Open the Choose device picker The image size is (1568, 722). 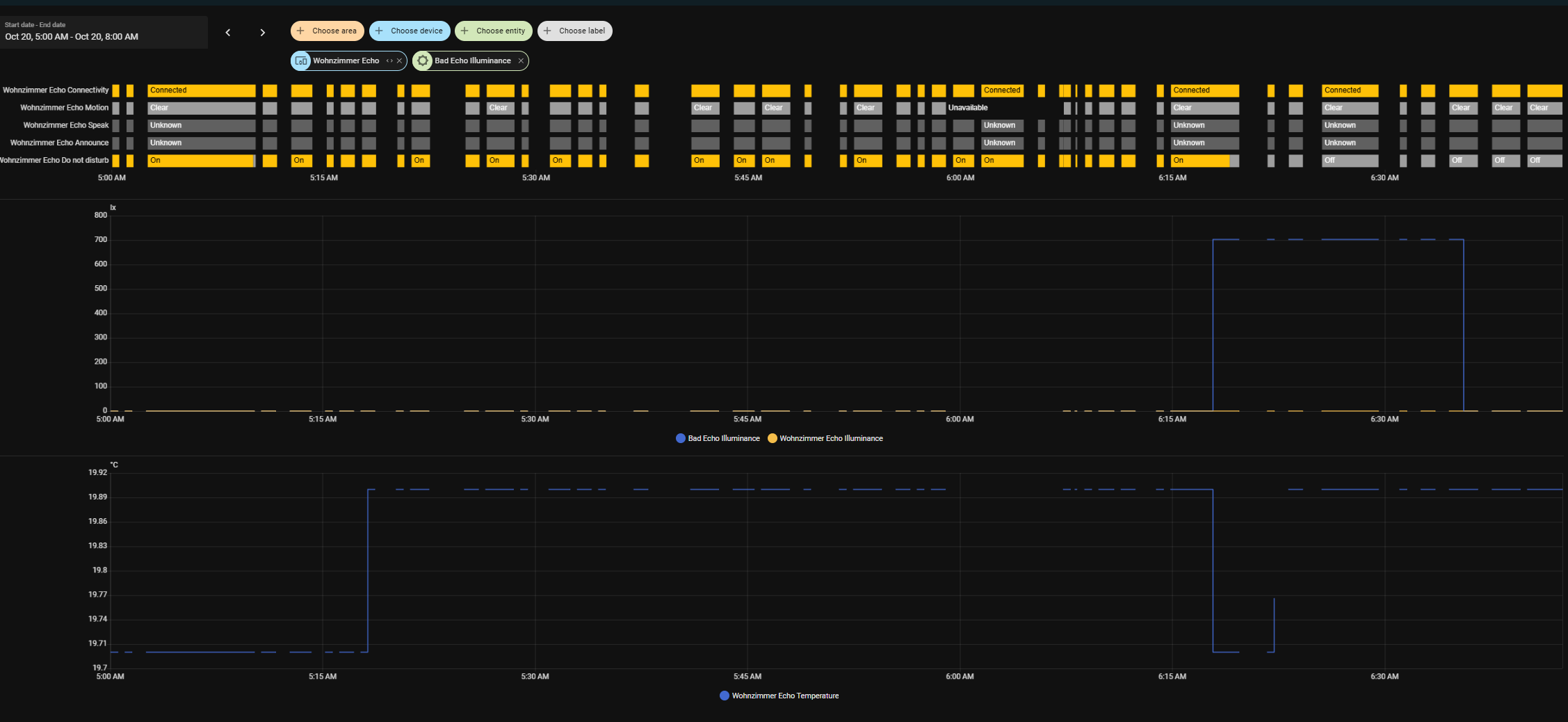(x=410, y=31)
